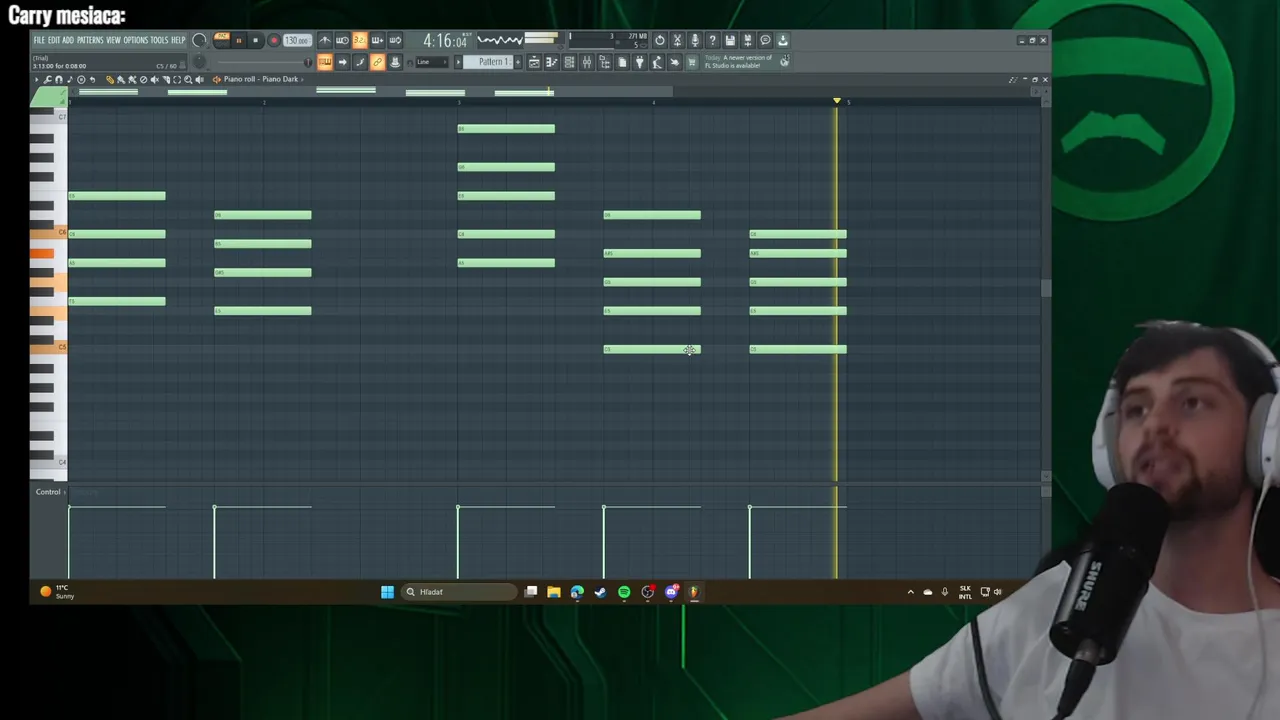The width and height of the screenshot is (1280, 720).
Task: Toggle the orange link-to-controller button
Action: pyautogui.click(x=377, y=62)
